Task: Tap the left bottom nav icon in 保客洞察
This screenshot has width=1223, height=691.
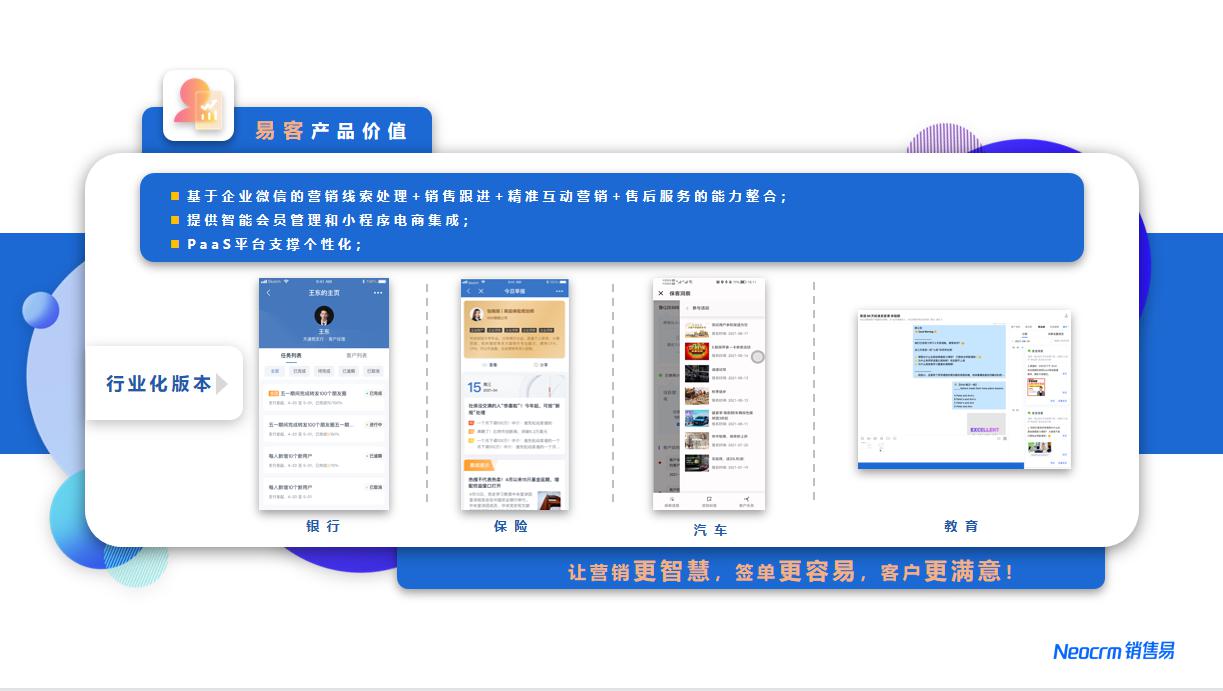Action: pos(672,500)
